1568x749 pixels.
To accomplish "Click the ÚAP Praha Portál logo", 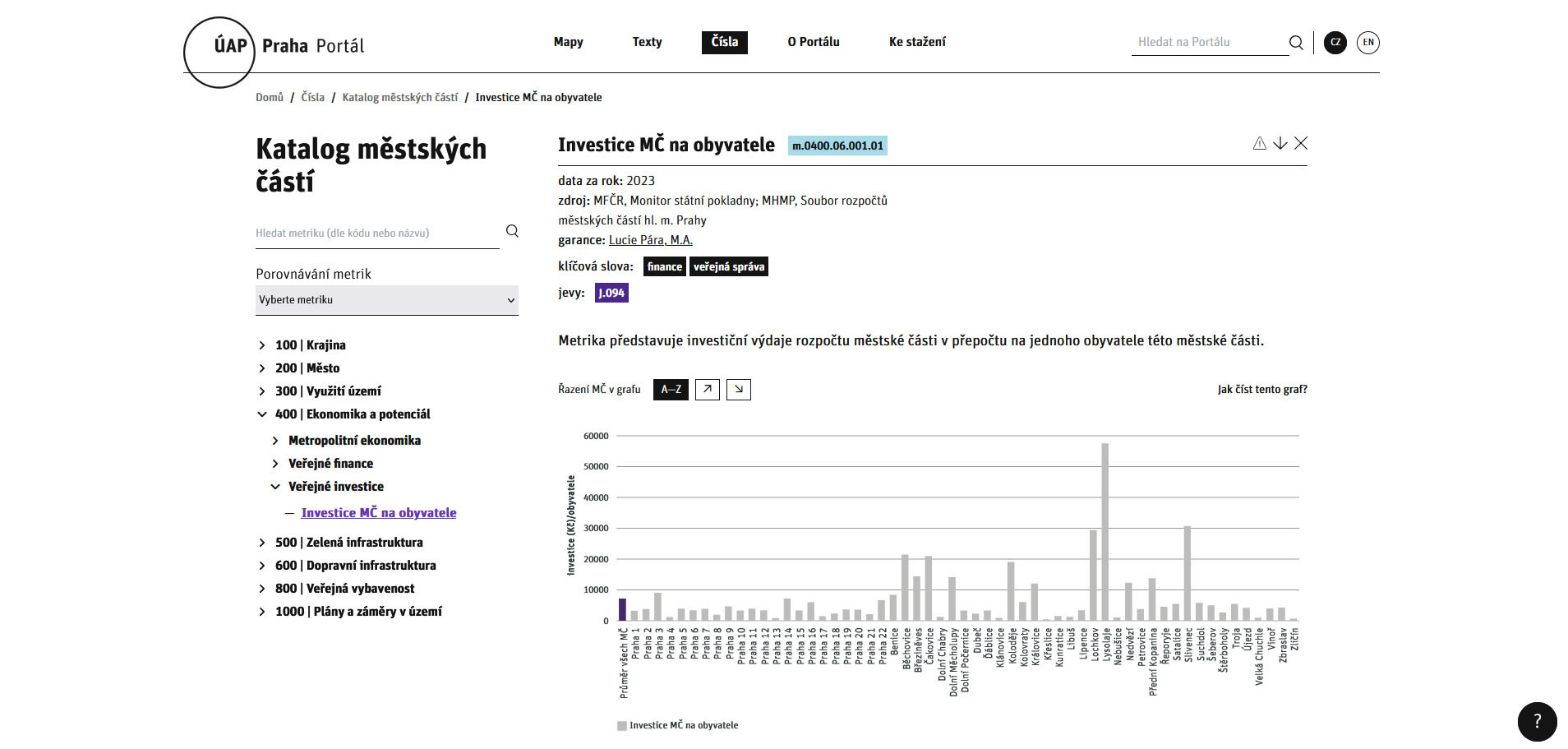I will tap(275, 48).
